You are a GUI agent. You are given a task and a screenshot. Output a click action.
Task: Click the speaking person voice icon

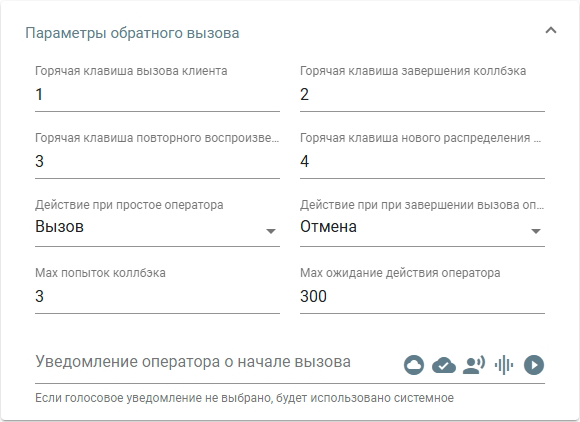[x=474, y=365]
